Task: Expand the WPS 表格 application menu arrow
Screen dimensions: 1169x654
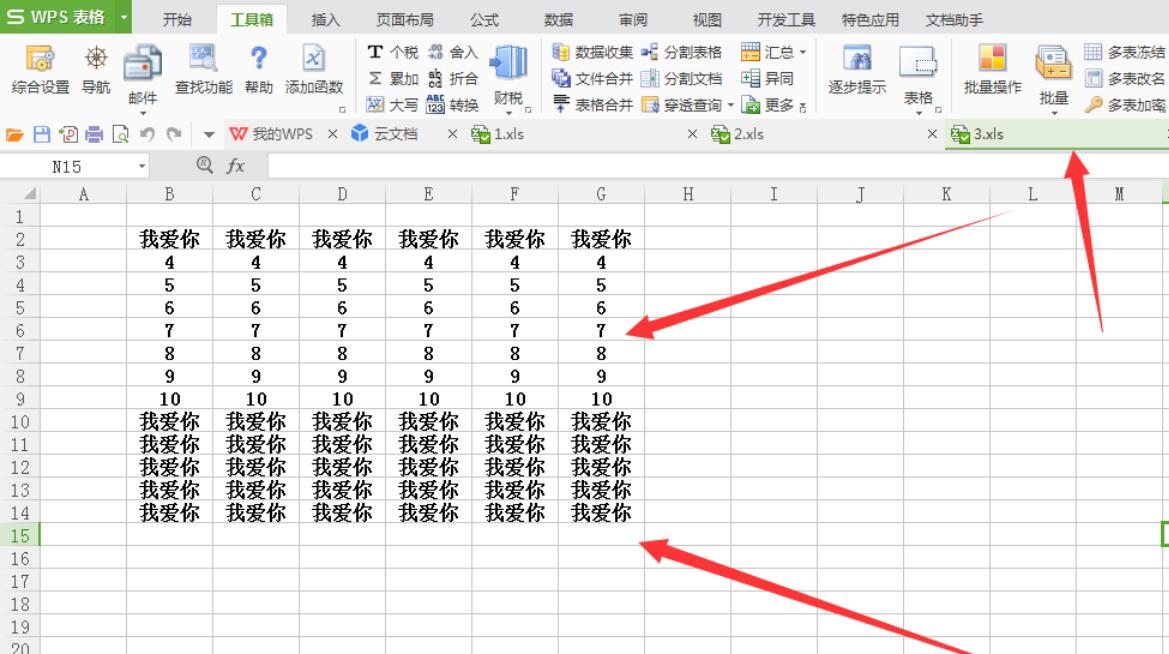Action: 123,16
